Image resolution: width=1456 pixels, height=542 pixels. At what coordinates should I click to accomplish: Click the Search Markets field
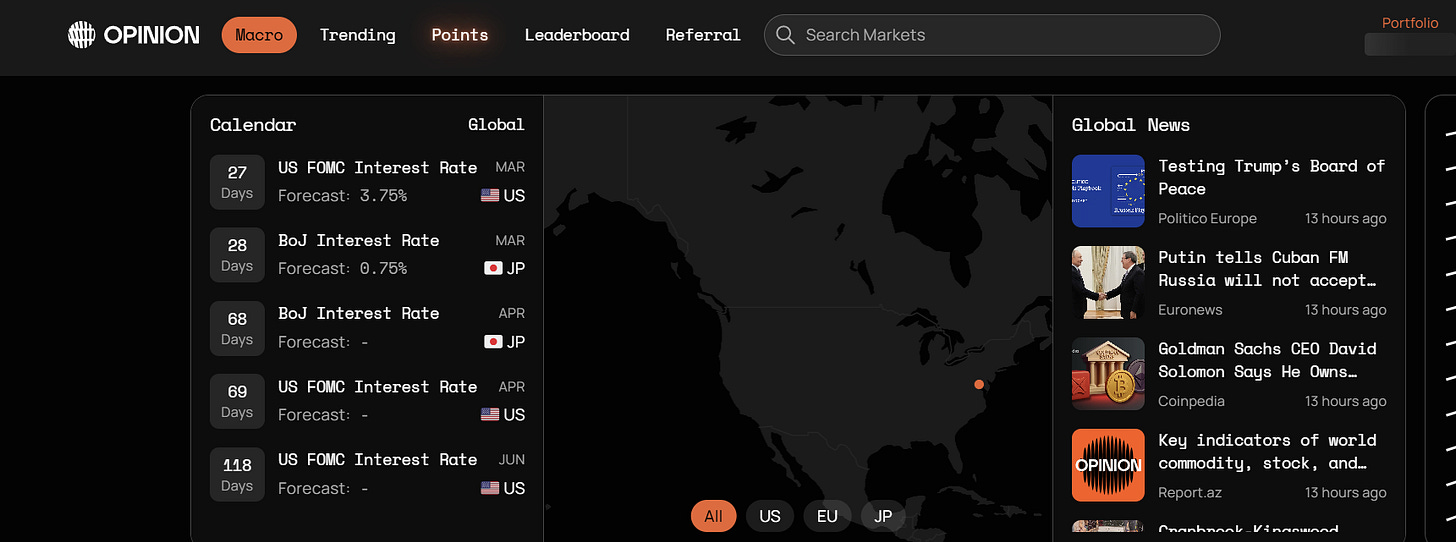pos(992,35)
